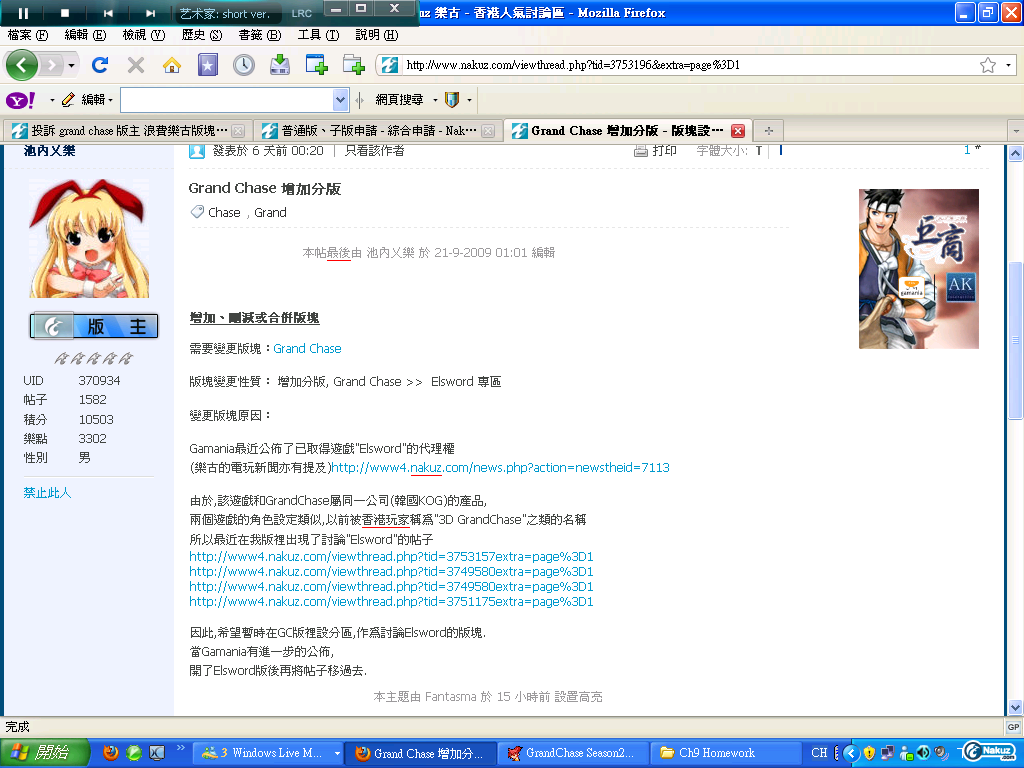1024x768 pixels.
Task: Open a new tab with plus button
Action: [x=769, y=131]
